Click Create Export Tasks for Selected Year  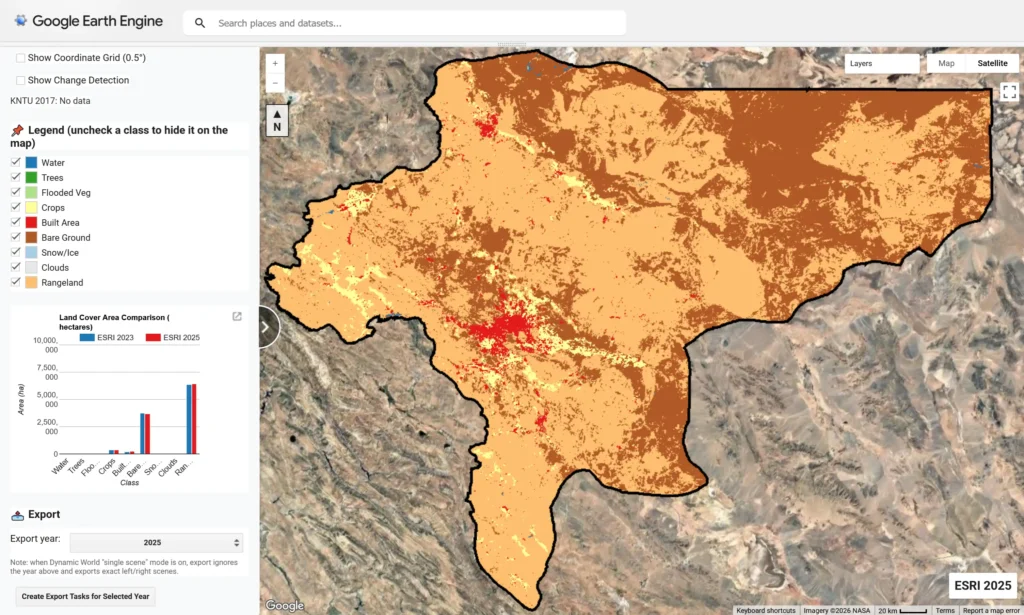coord(86,596)
